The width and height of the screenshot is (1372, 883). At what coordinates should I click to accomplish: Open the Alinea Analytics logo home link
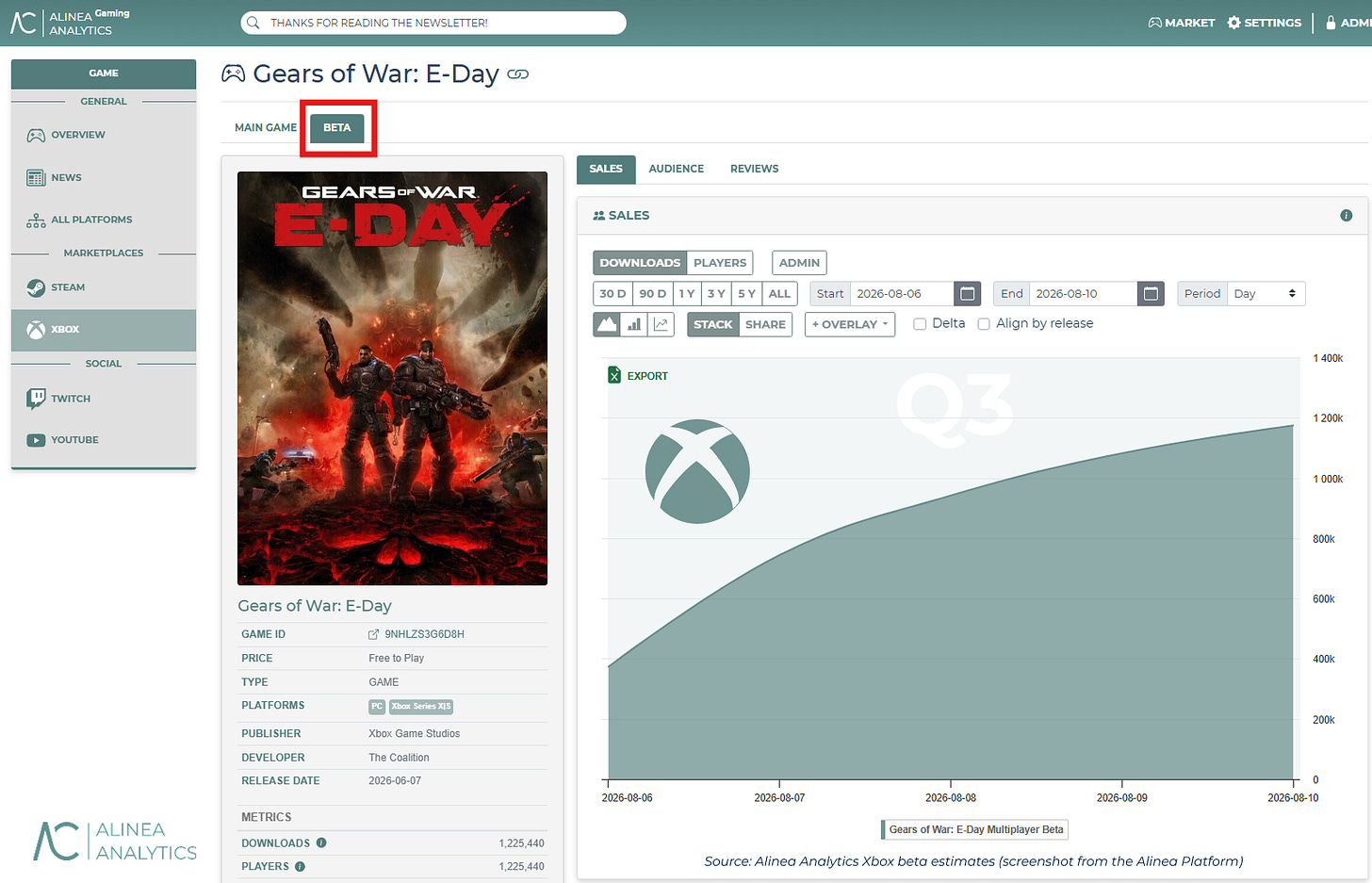click(71, 23)
